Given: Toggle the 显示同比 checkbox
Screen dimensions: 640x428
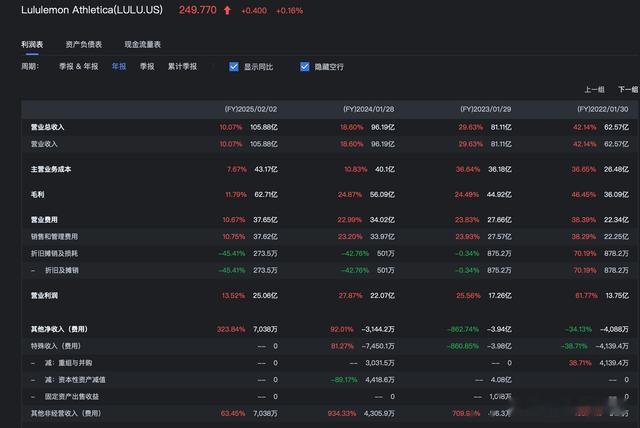Looking at the screenshot, I should (x=234, y=67).
